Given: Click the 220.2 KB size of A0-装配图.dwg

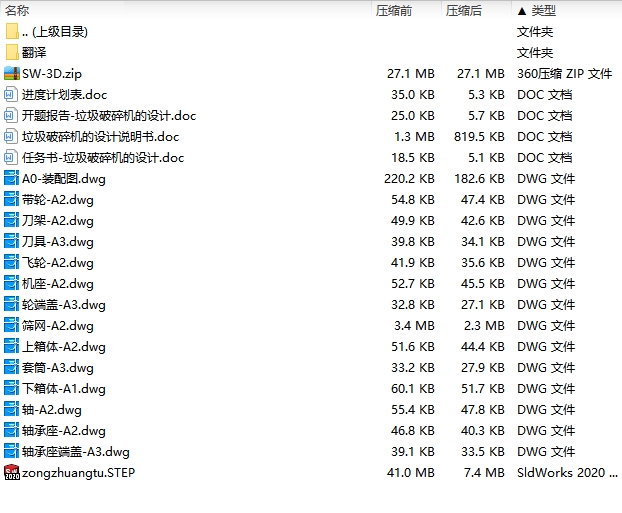Looking at the screenshot, I should (409, 179).
